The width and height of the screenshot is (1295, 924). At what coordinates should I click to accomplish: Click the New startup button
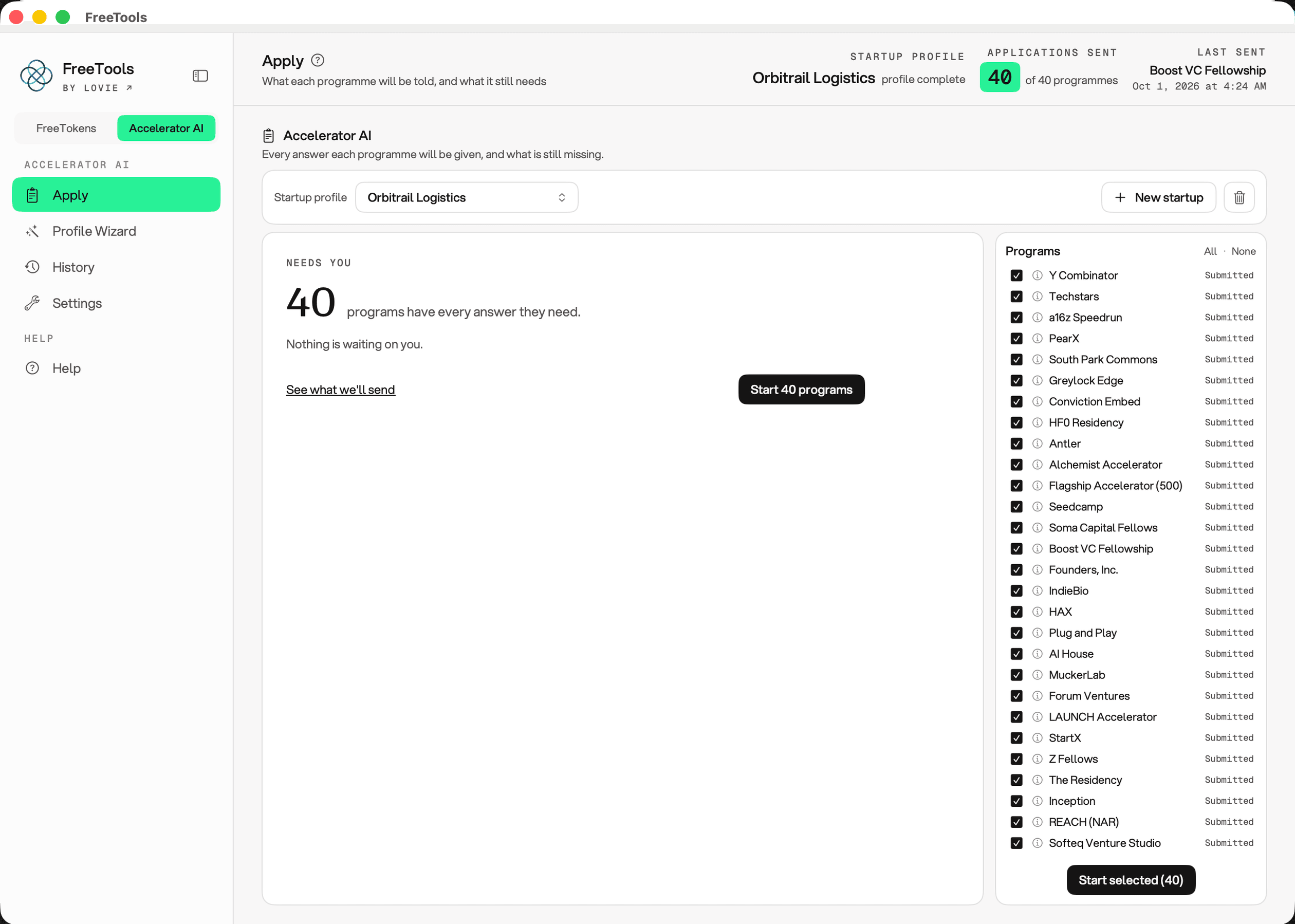tap(1158, 197)
